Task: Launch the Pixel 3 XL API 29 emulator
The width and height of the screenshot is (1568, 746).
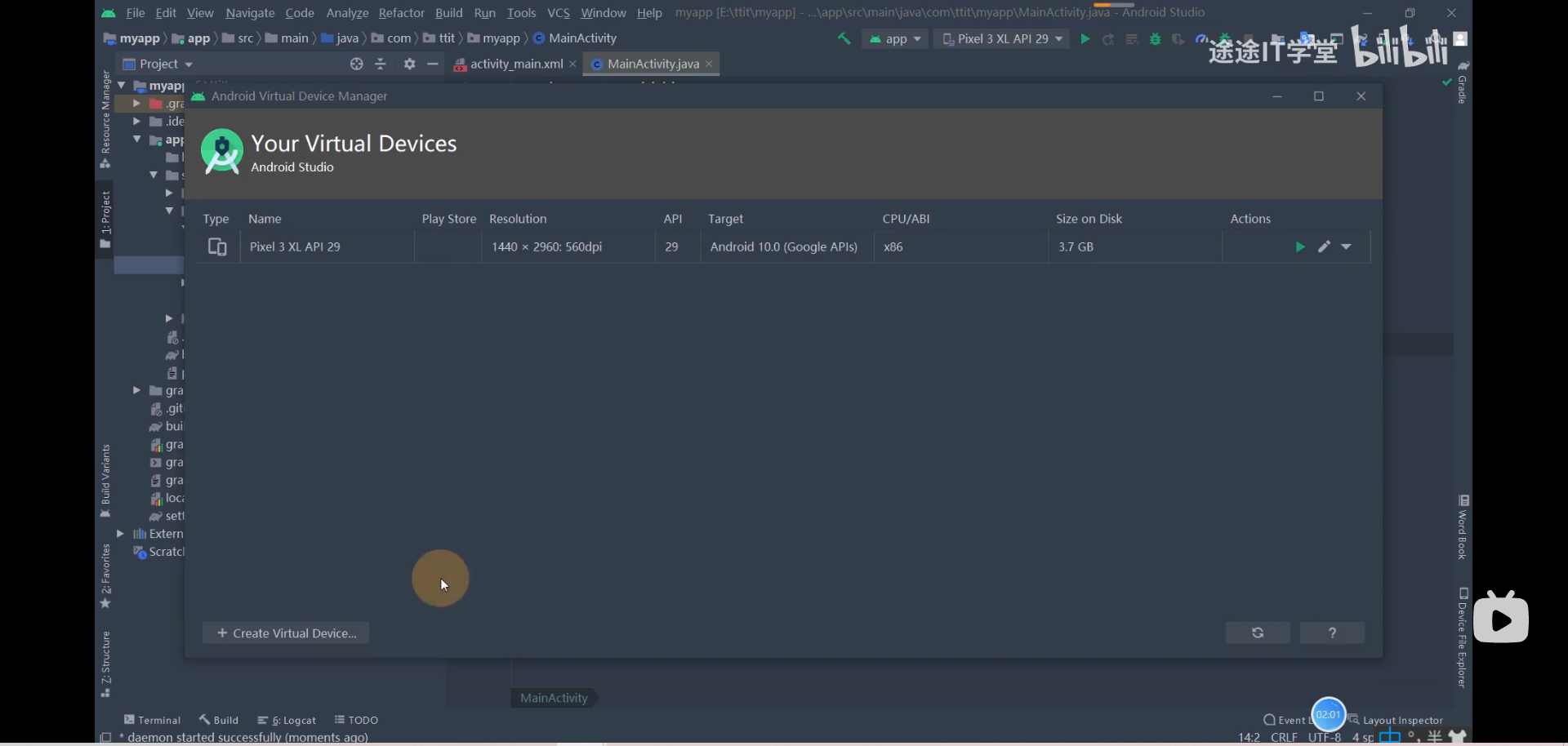Action: point(1300,247)
